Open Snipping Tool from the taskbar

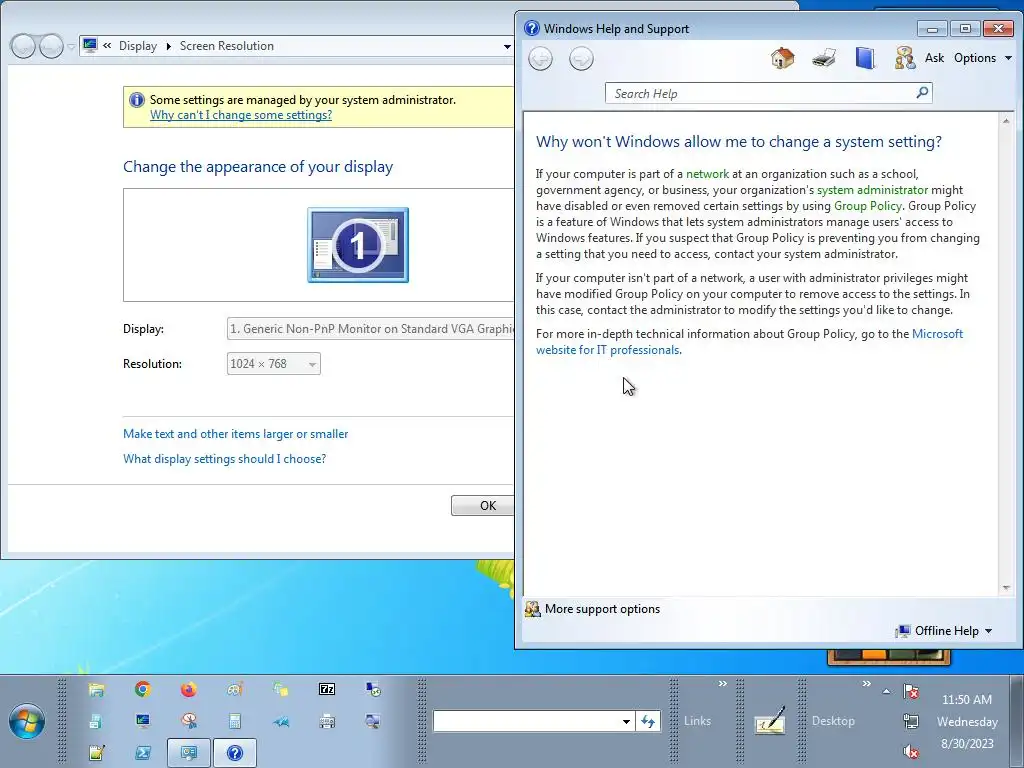(189, 721)
